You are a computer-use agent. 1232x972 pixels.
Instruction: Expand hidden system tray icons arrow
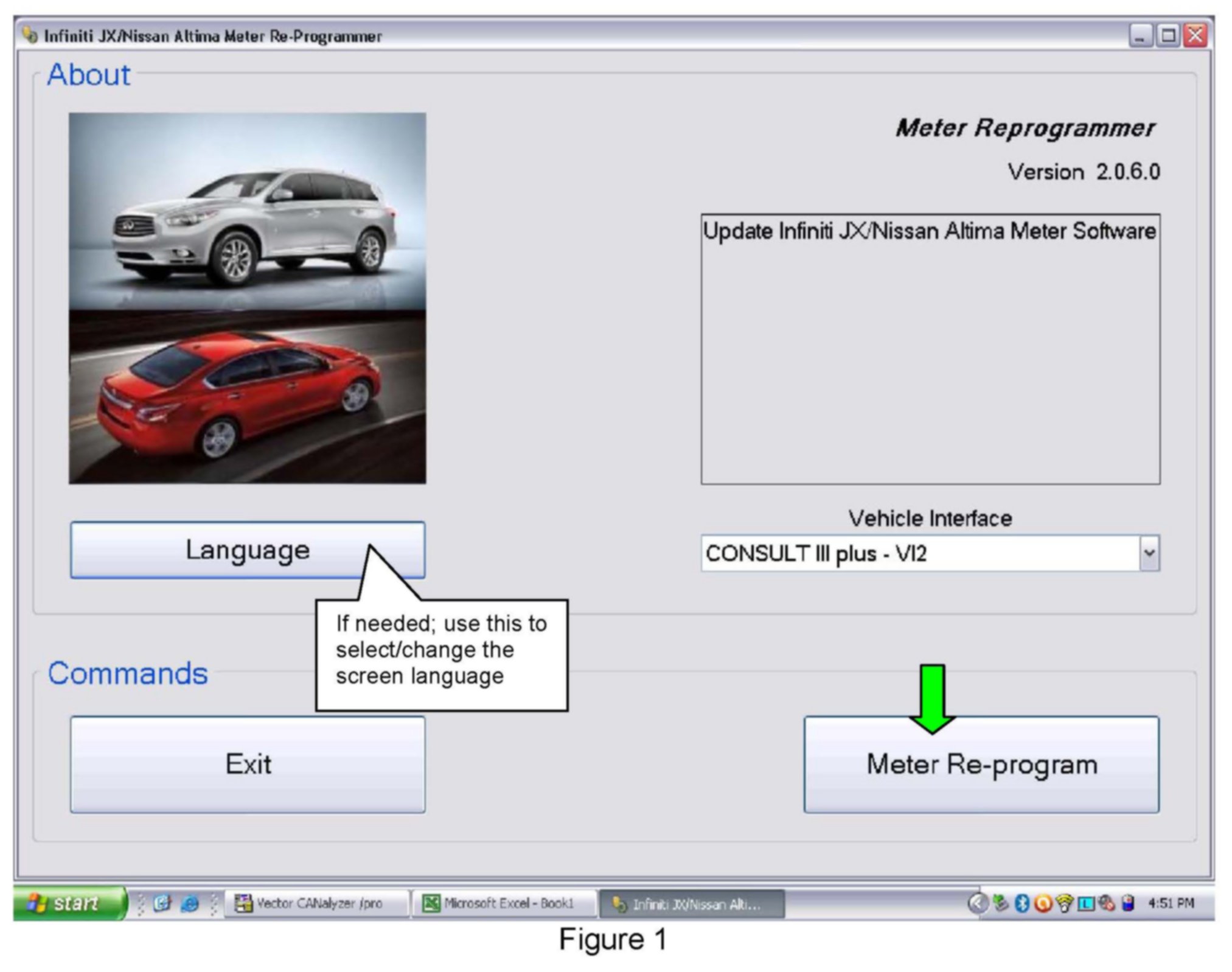[x=977, y=903]
